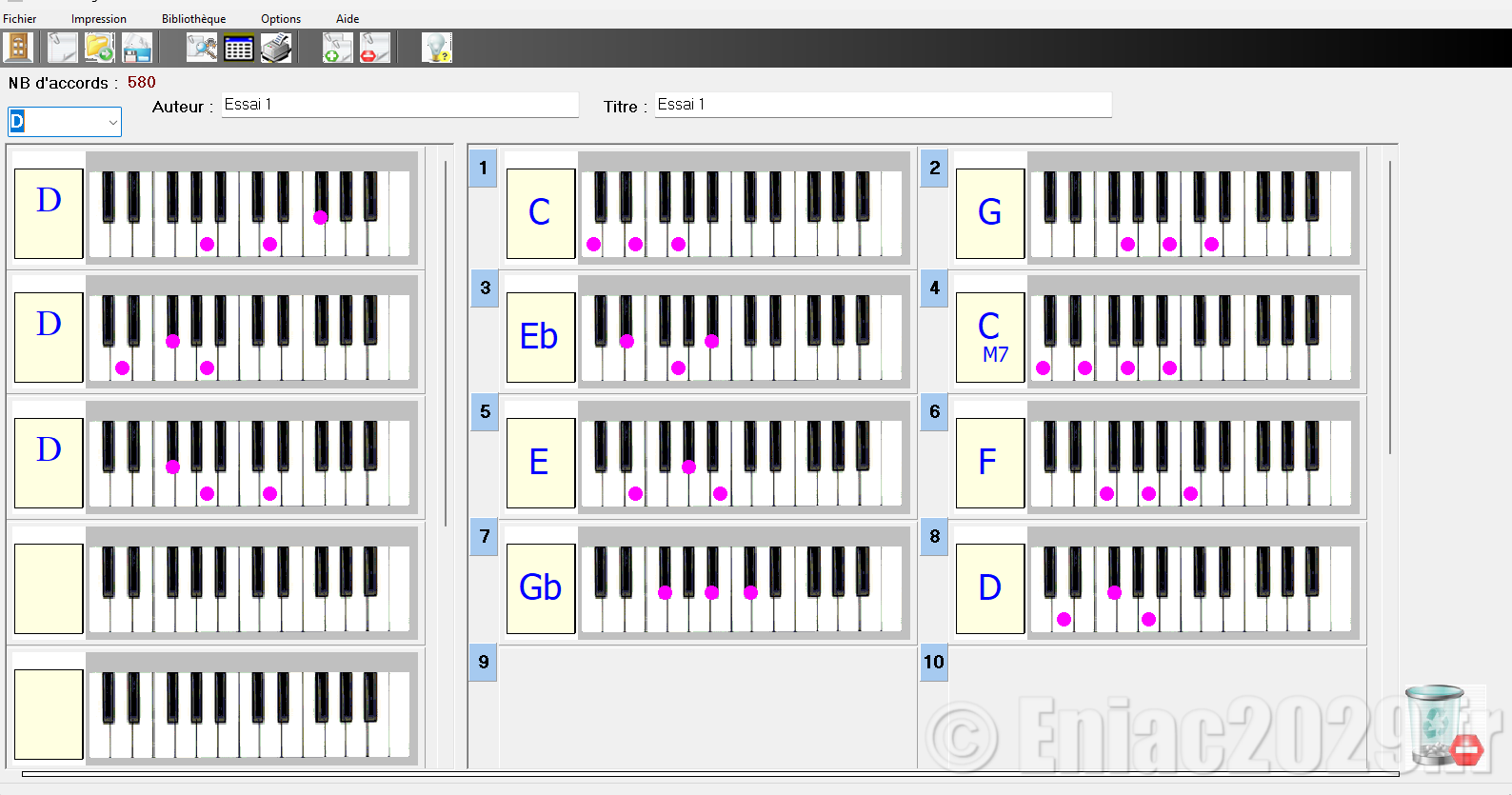The width and height of the screenshot is (1512, 795).
Task: Add a page with green plus icon
Action: coord(337,48)
